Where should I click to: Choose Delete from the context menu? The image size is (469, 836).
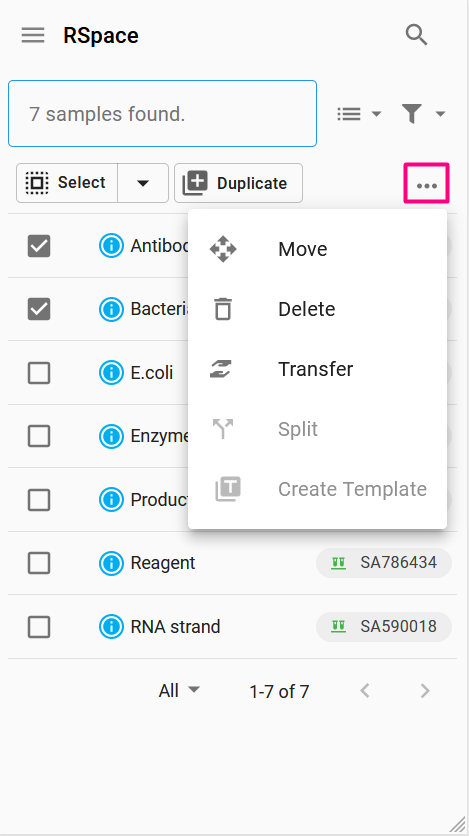[318, 309]
